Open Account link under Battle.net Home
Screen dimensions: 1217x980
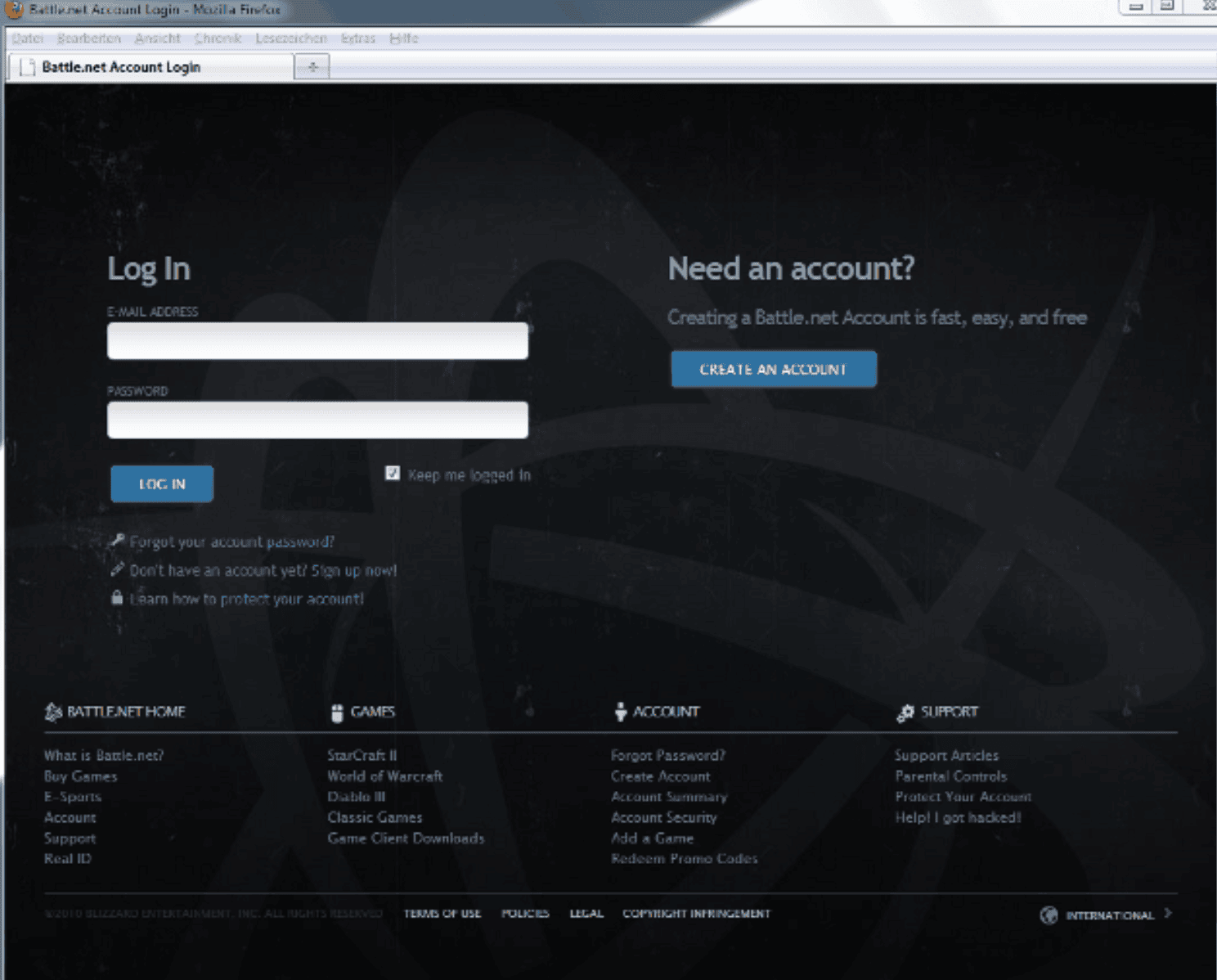click(x=70, y=817)
